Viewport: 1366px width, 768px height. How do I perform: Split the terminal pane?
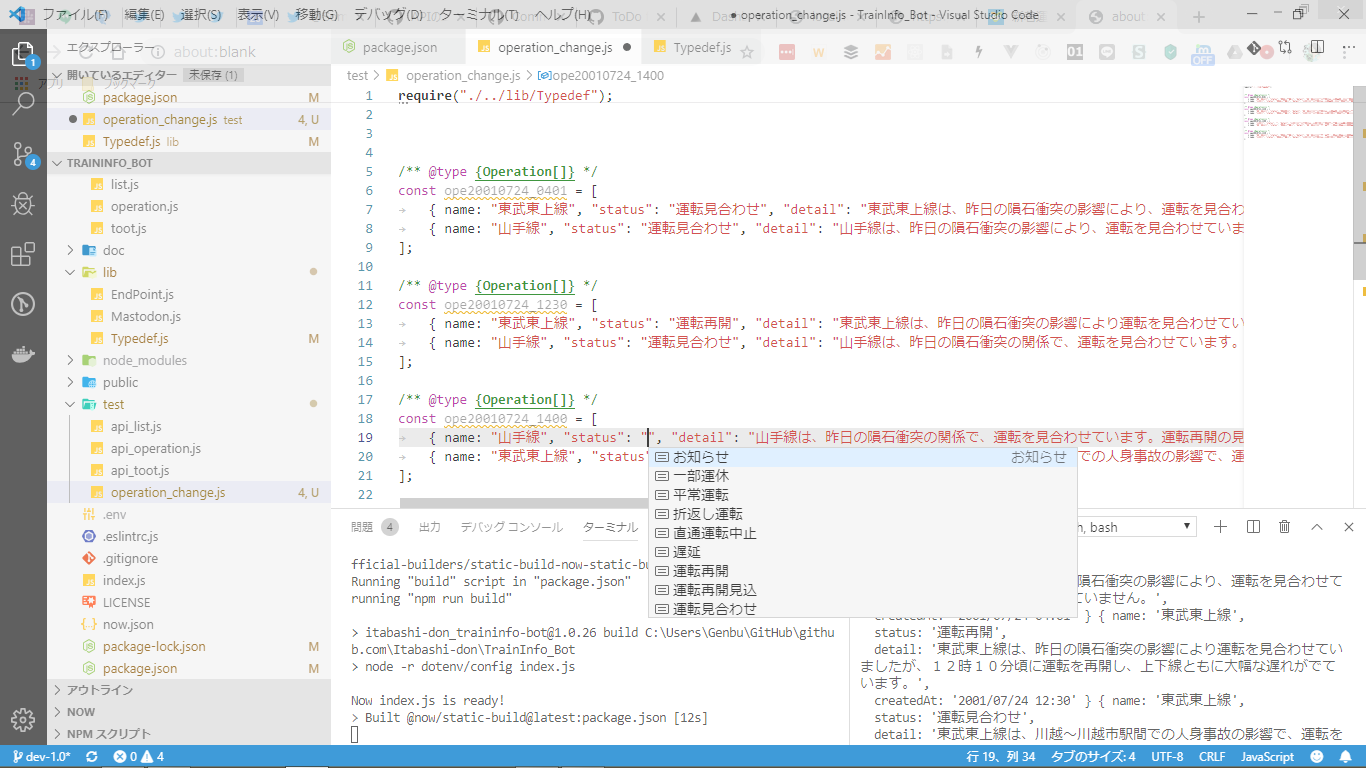pos(1253,527)
